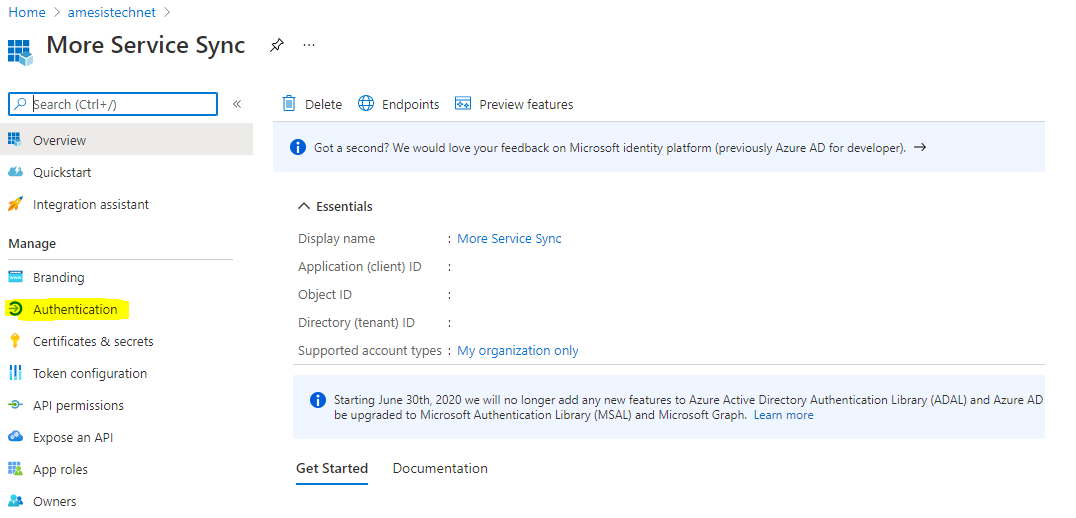Viewport: 1076px width, 518px height.
Task: Open Integration assistant menu item
Action: 126,204
